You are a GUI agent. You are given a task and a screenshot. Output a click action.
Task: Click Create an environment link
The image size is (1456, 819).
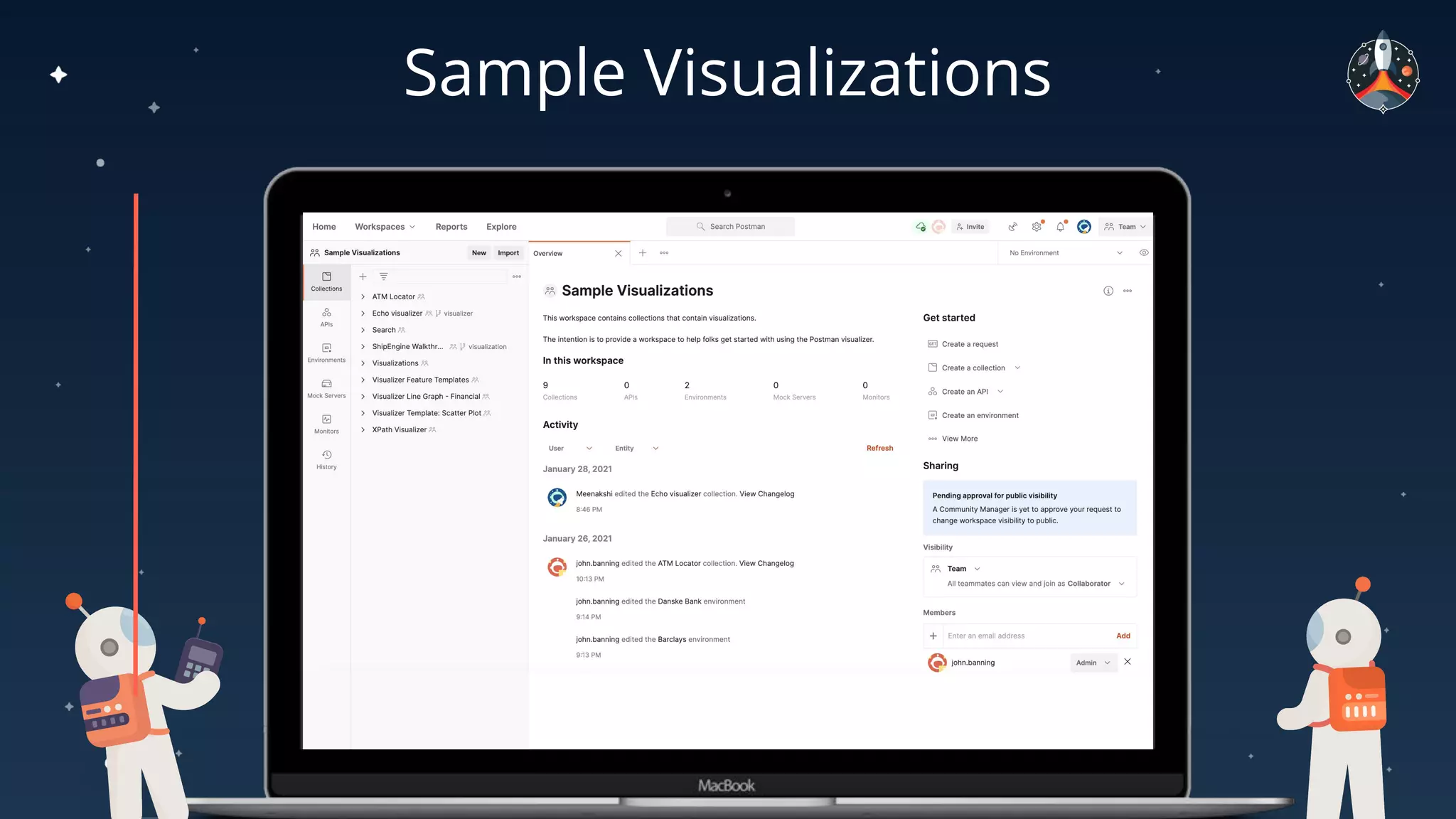(x=973, y=416)
